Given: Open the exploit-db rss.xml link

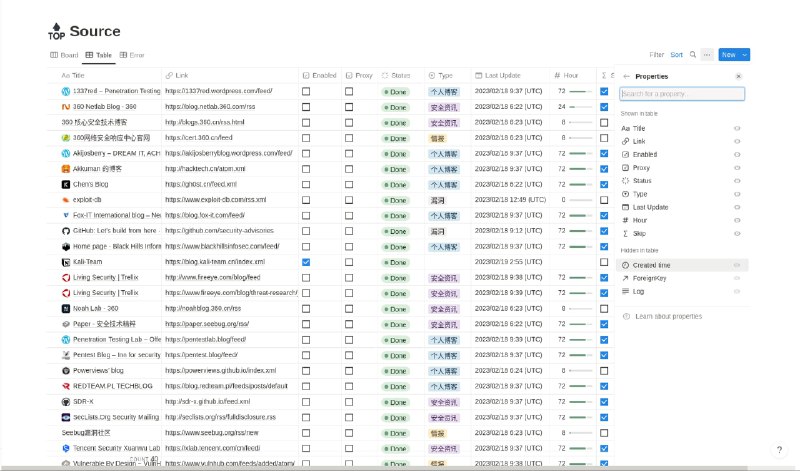Looking at the screenshot, I should coord(215,200).
